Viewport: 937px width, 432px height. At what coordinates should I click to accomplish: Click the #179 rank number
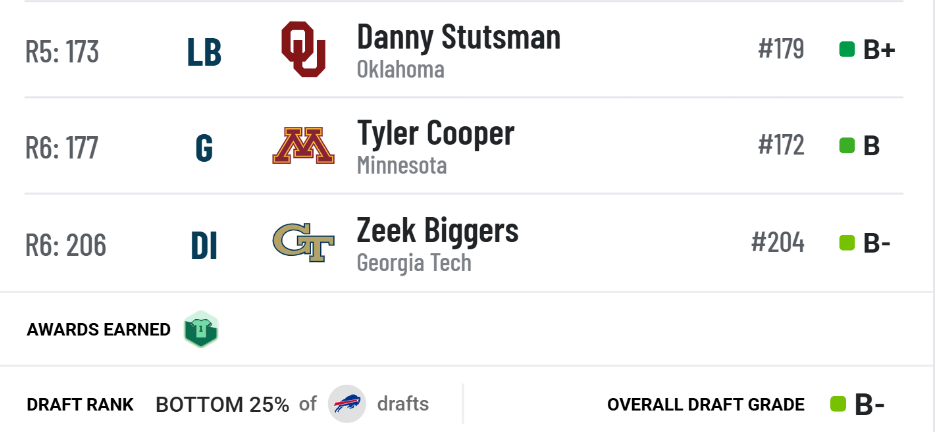781,49
